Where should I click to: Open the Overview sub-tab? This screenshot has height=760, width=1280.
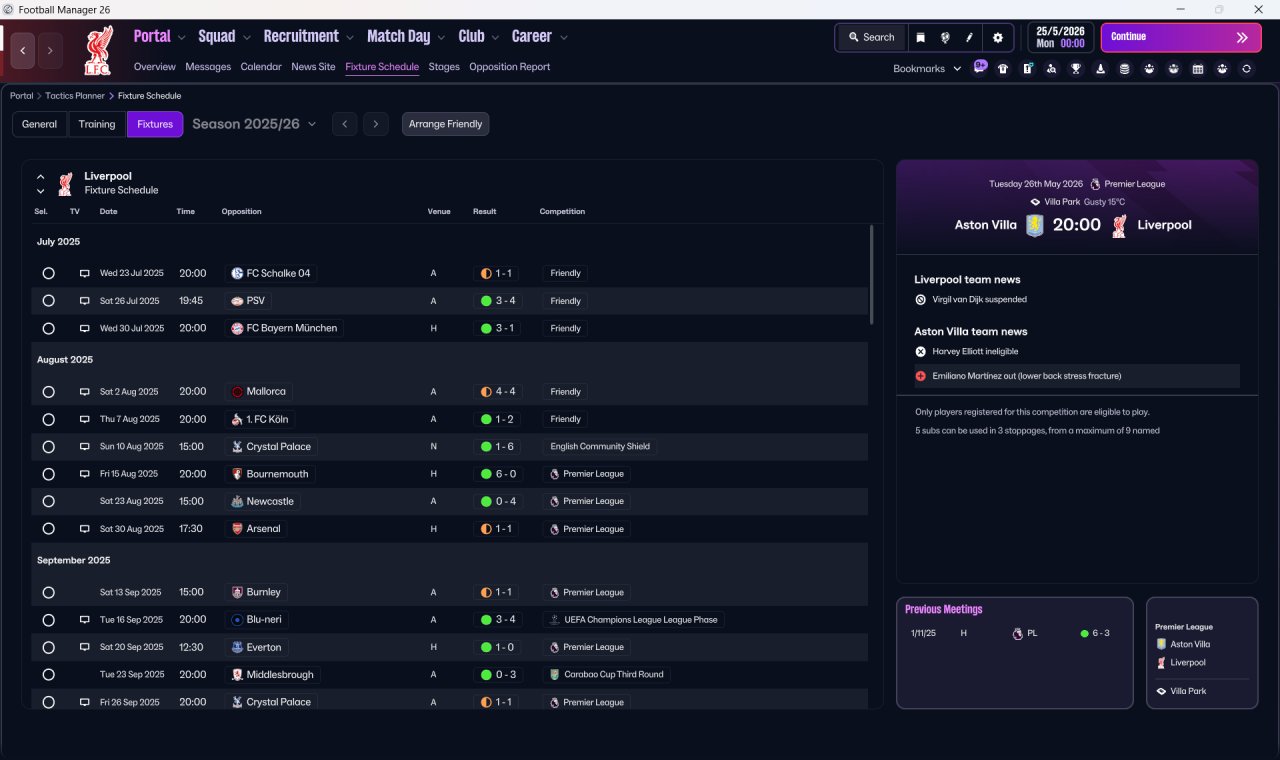155,67
